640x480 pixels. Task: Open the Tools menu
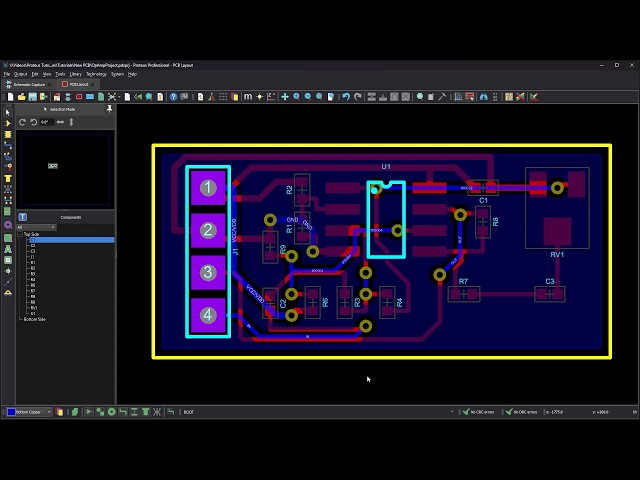click(60, 74)
